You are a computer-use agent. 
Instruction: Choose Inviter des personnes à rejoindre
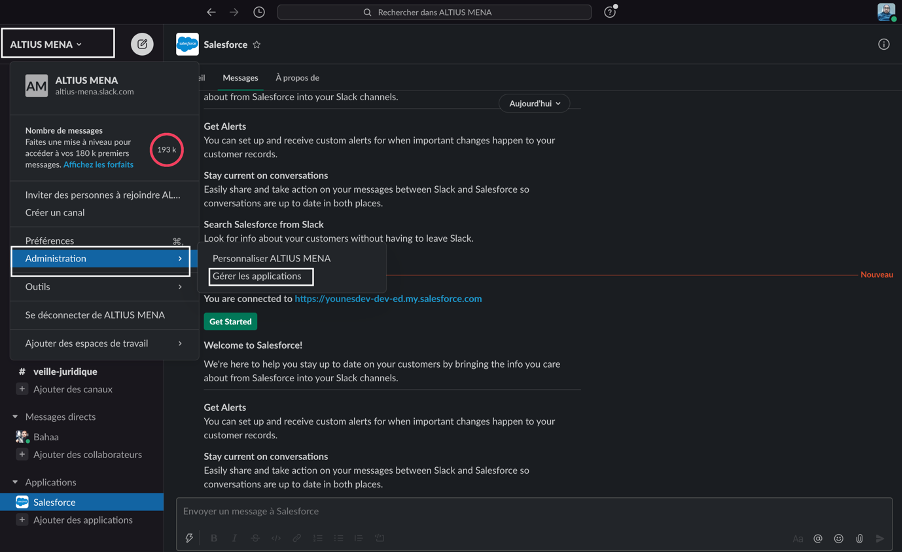[103, 195]
